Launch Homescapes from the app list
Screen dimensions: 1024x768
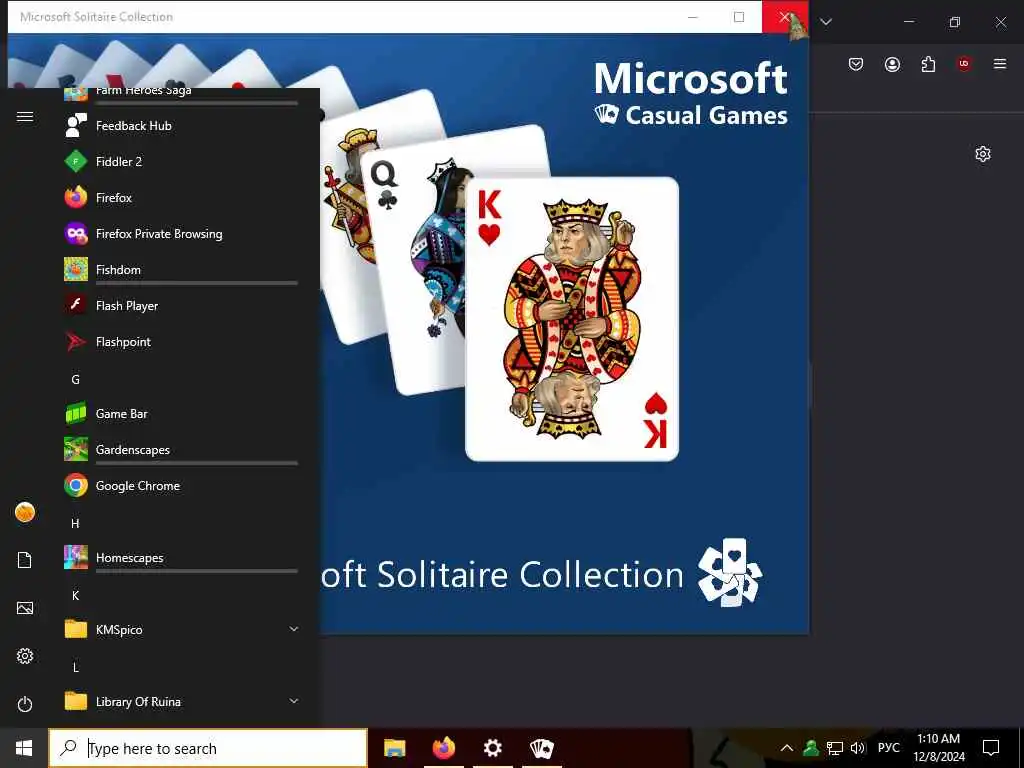coord(182,558)
